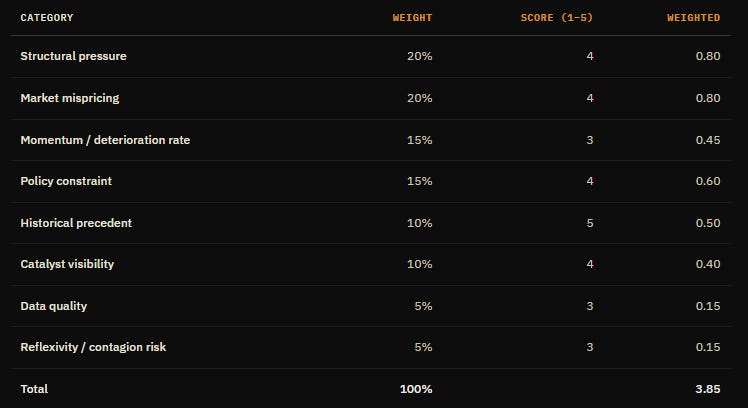Click the WEIGHTED column header
Image resolution: width=748 pixels, height=408 pixels.
(x=694, y=18)
